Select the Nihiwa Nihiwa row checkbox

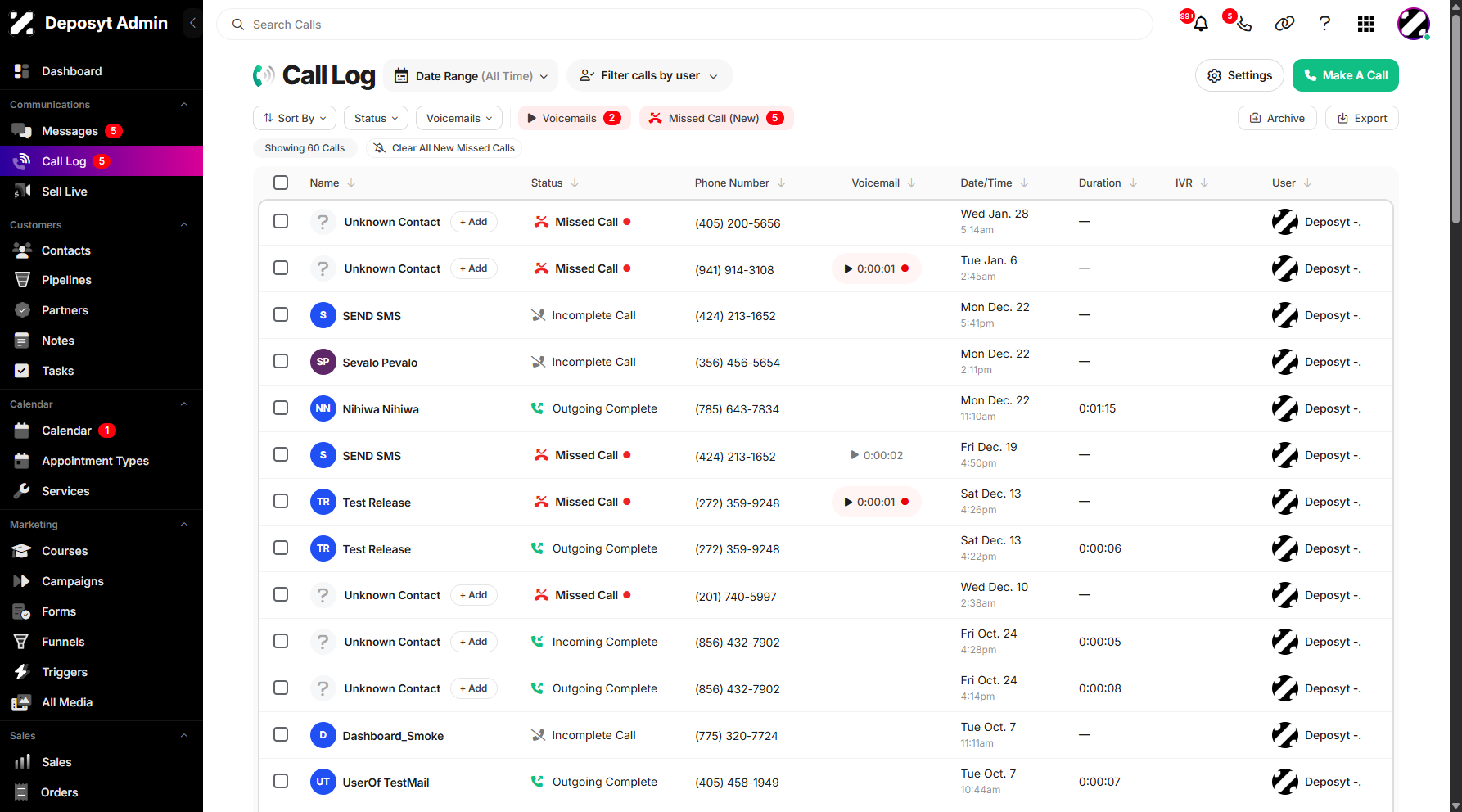[x=281, y=408]
